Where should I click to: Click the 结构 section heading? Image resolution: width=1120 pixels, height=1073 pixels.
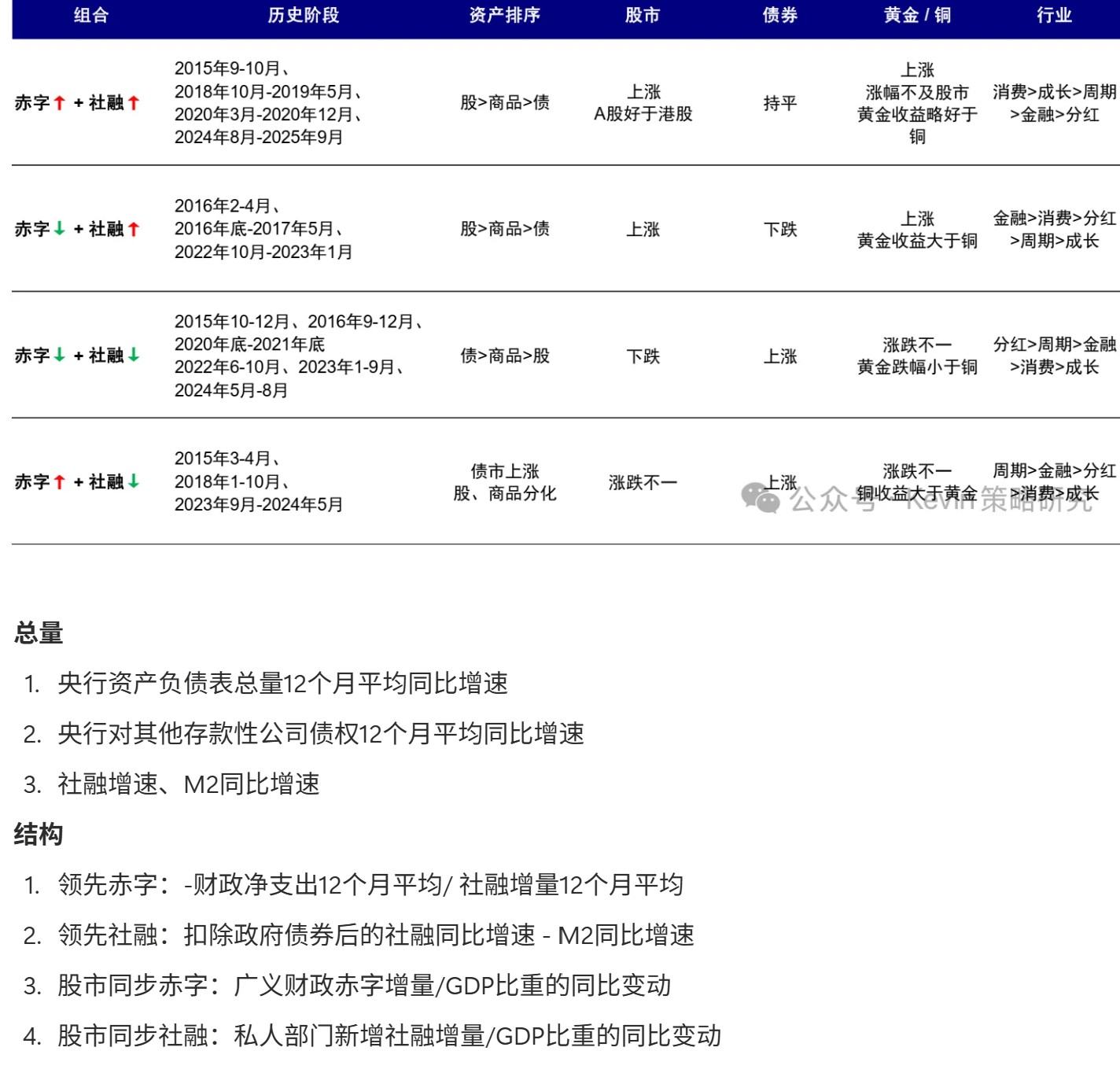coord(39,834)
